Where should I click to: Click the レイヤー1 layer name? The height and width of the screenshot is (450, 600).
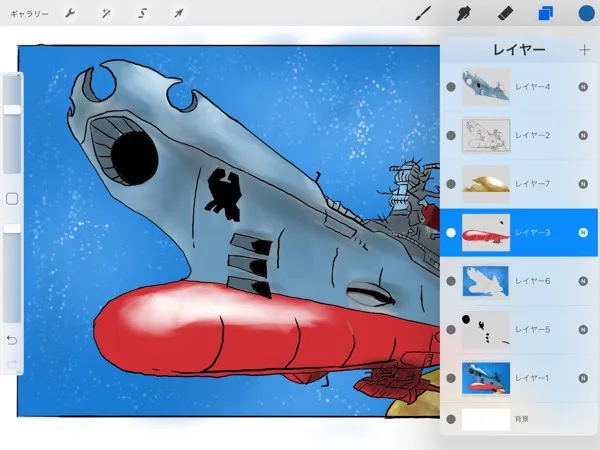(x=532, y=378)
